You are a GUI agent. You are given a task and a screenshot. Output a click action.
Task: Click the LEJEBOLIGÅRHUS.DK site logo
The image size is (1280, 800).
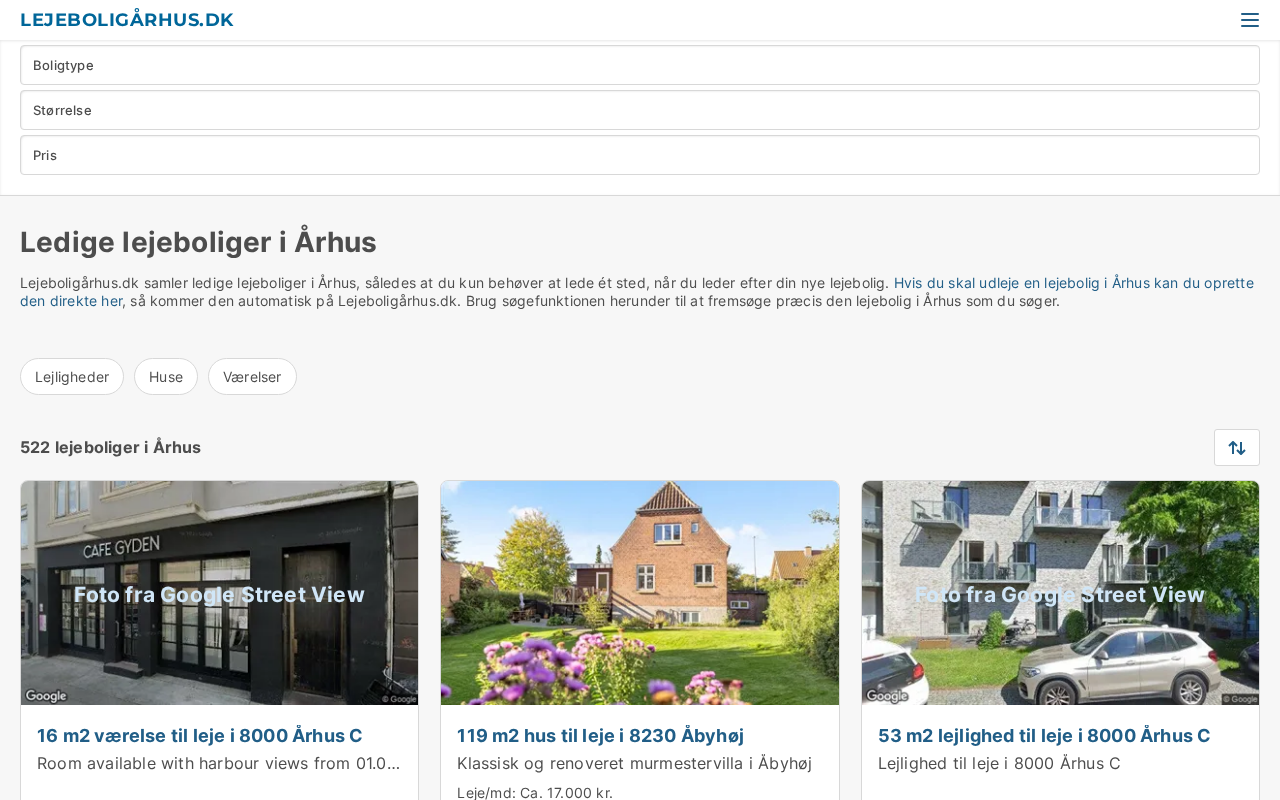point(127,20)
